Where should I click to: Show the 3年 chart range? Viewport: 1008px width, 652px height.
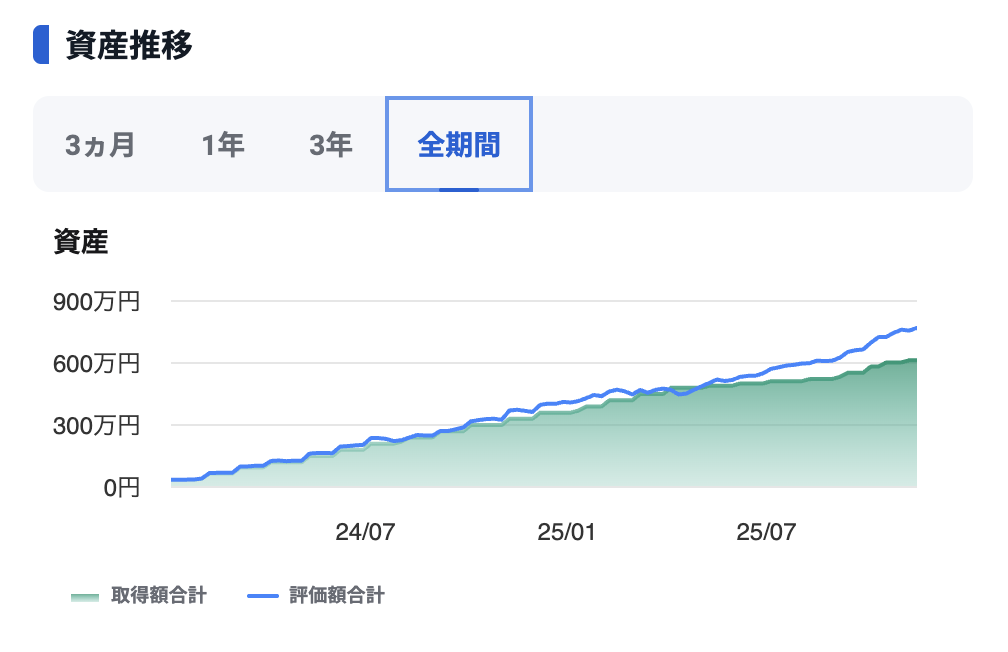point(330,145)
